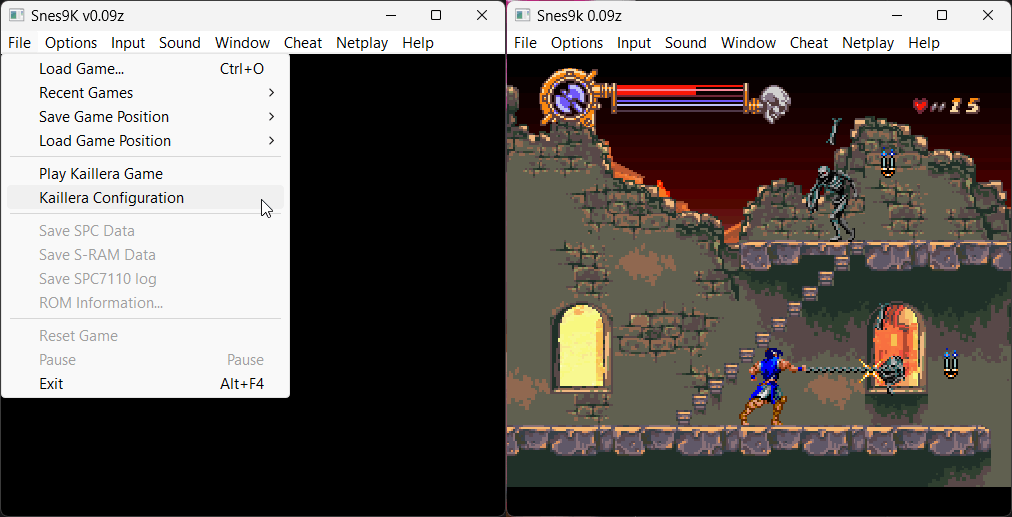Open Netplay menu in right Snes9k 0.09z window

[868, 43]
